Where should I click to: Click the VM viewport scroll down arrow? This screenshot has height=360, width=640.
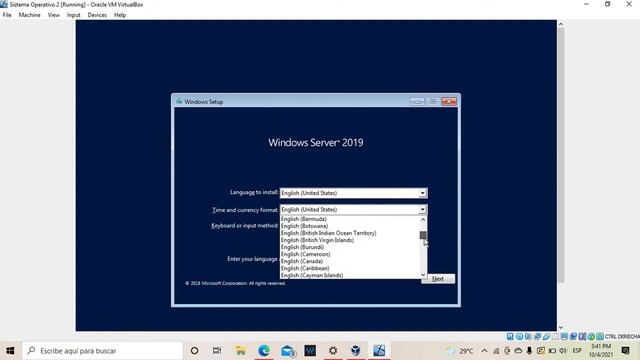tap(561, 327)
